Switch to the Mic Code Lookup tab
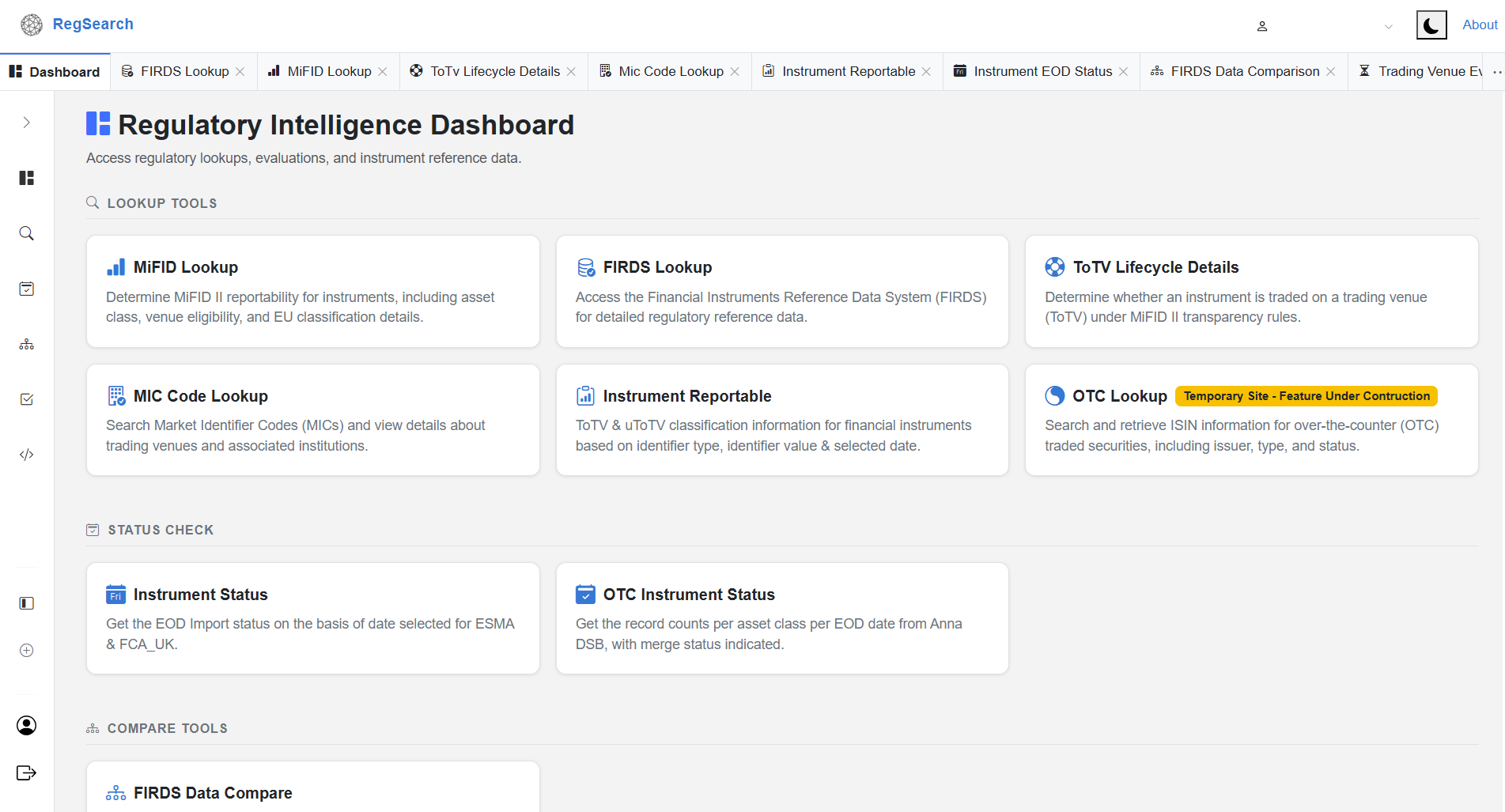Image resolution: width=1505 pixels, height=812 pixels. 662,71
